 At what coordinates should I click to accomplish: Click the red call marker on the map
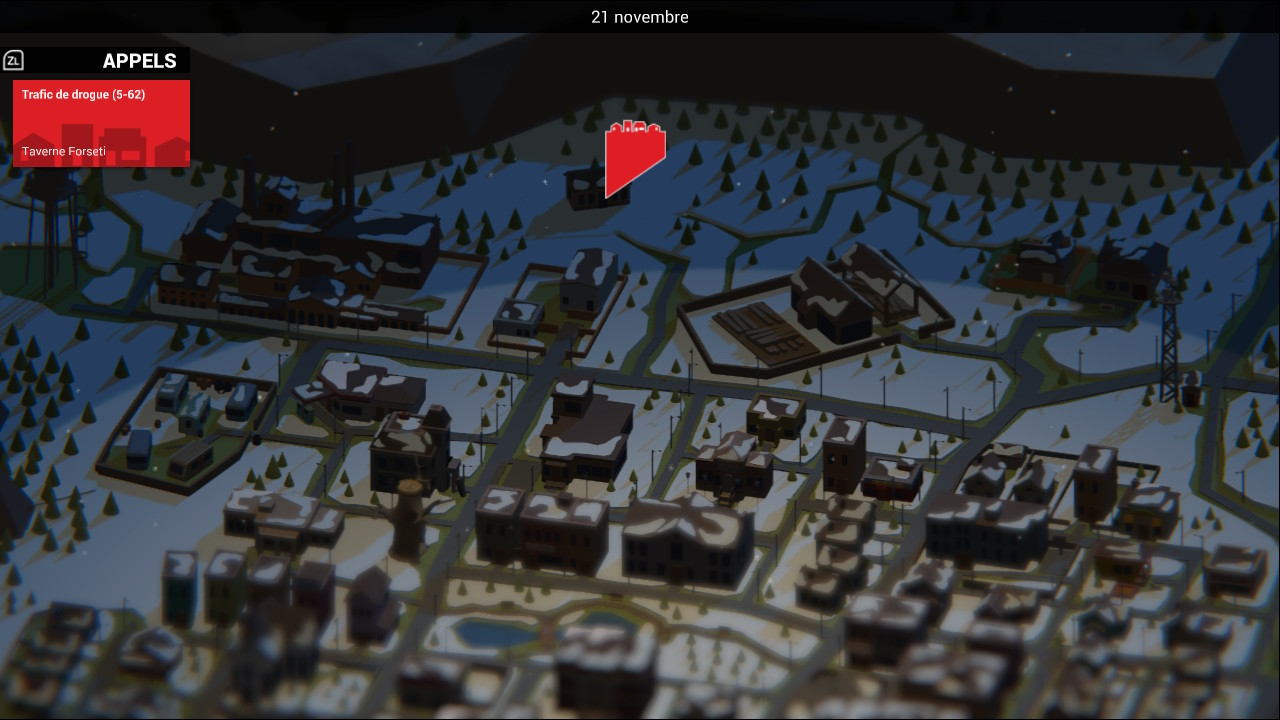click(x=635, y=158)
